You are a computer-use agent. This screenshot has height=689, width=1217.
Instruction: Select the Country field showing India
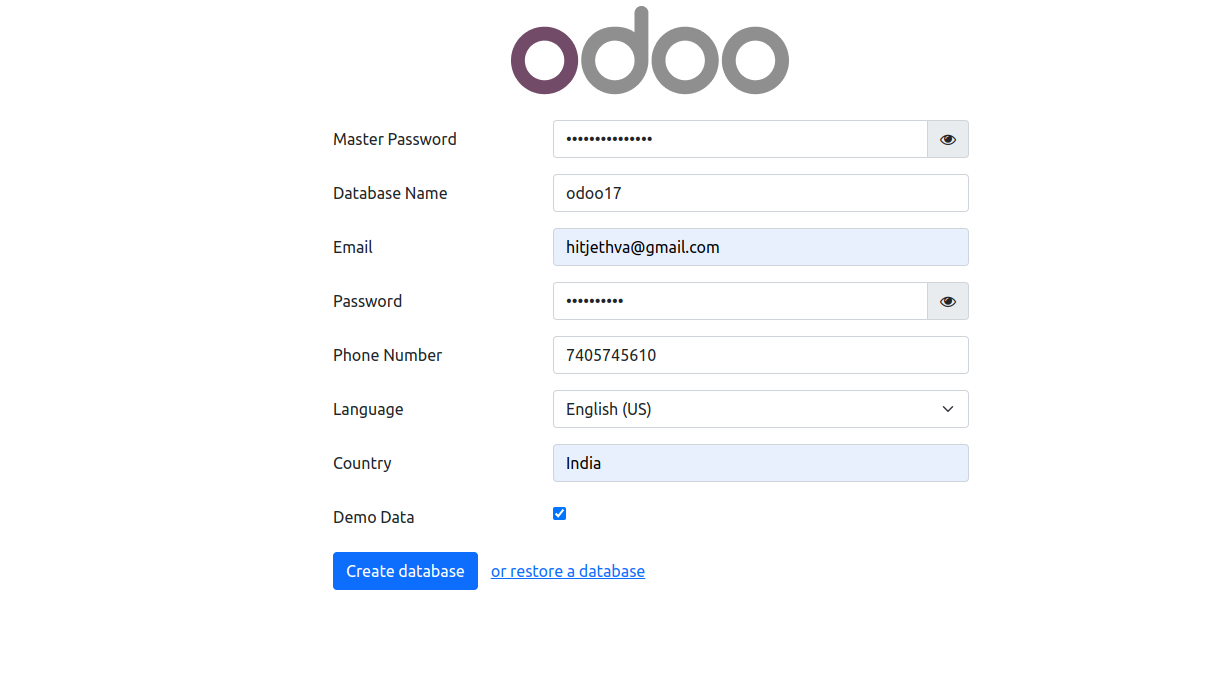(760, 463)
